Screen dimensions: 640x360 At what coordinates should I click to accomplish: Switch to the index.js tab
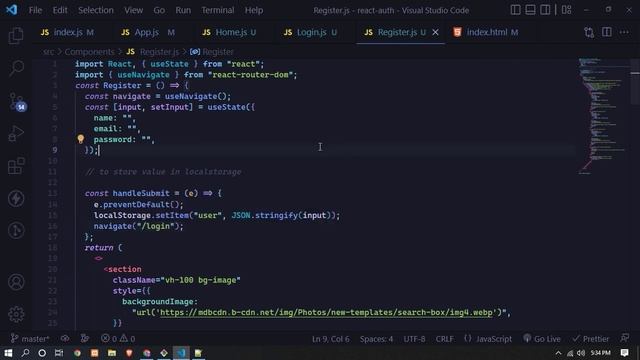(x=67, y=32)
